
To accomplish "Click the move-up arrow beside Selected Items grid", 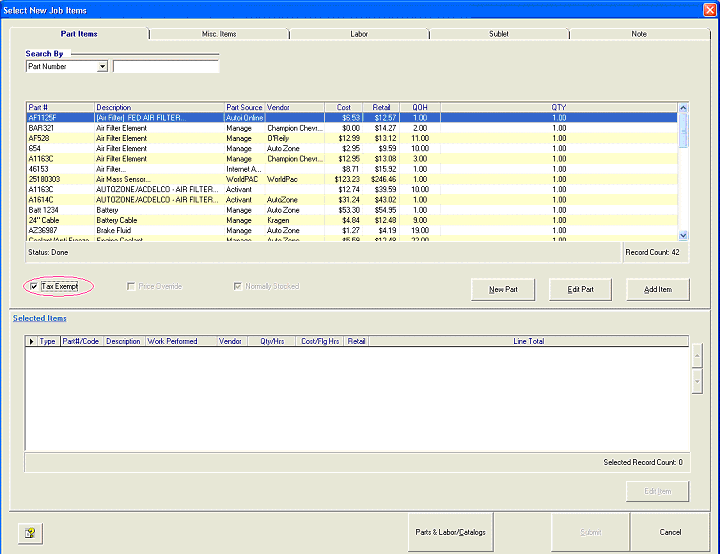I will 697,355.
